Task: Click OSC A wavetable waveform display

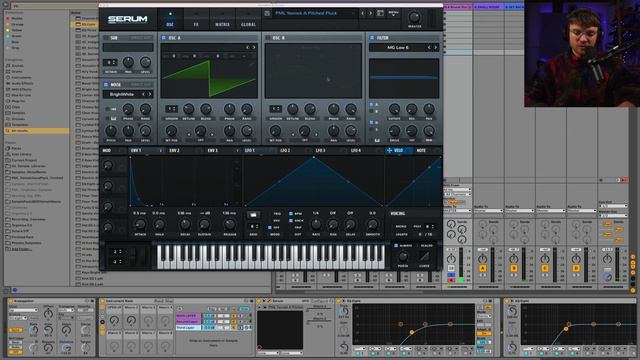Action: coord(209,78)
